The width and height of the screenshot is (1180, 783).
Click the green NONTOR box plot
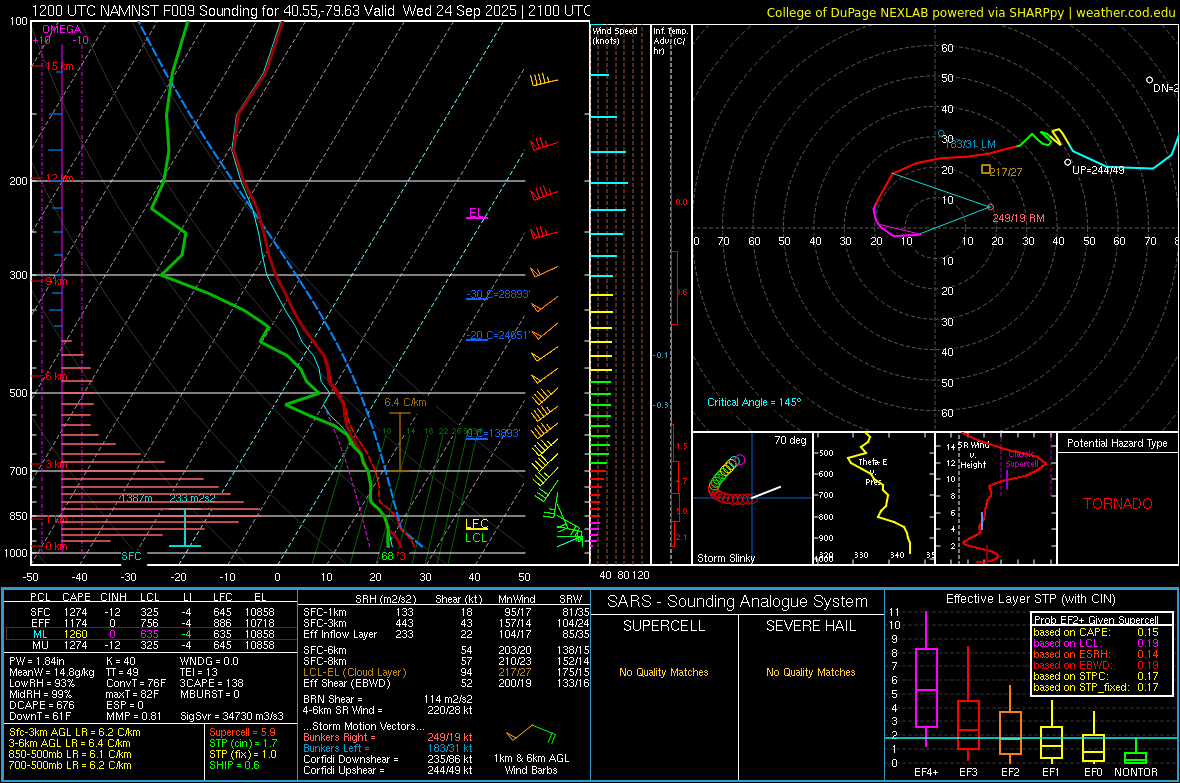[x=1135, y=754]
